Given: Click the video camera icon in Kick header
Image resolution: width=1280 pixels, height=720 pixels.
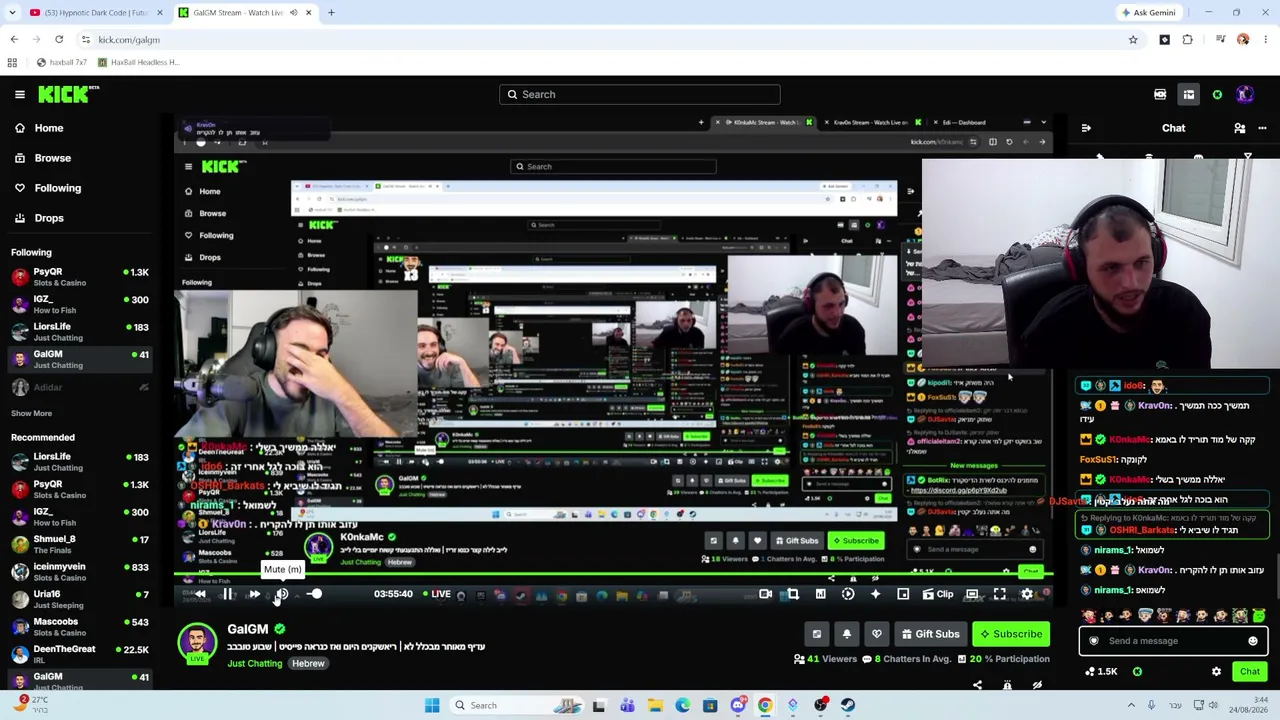Looking at the screenshot, I should (1160, 95).
